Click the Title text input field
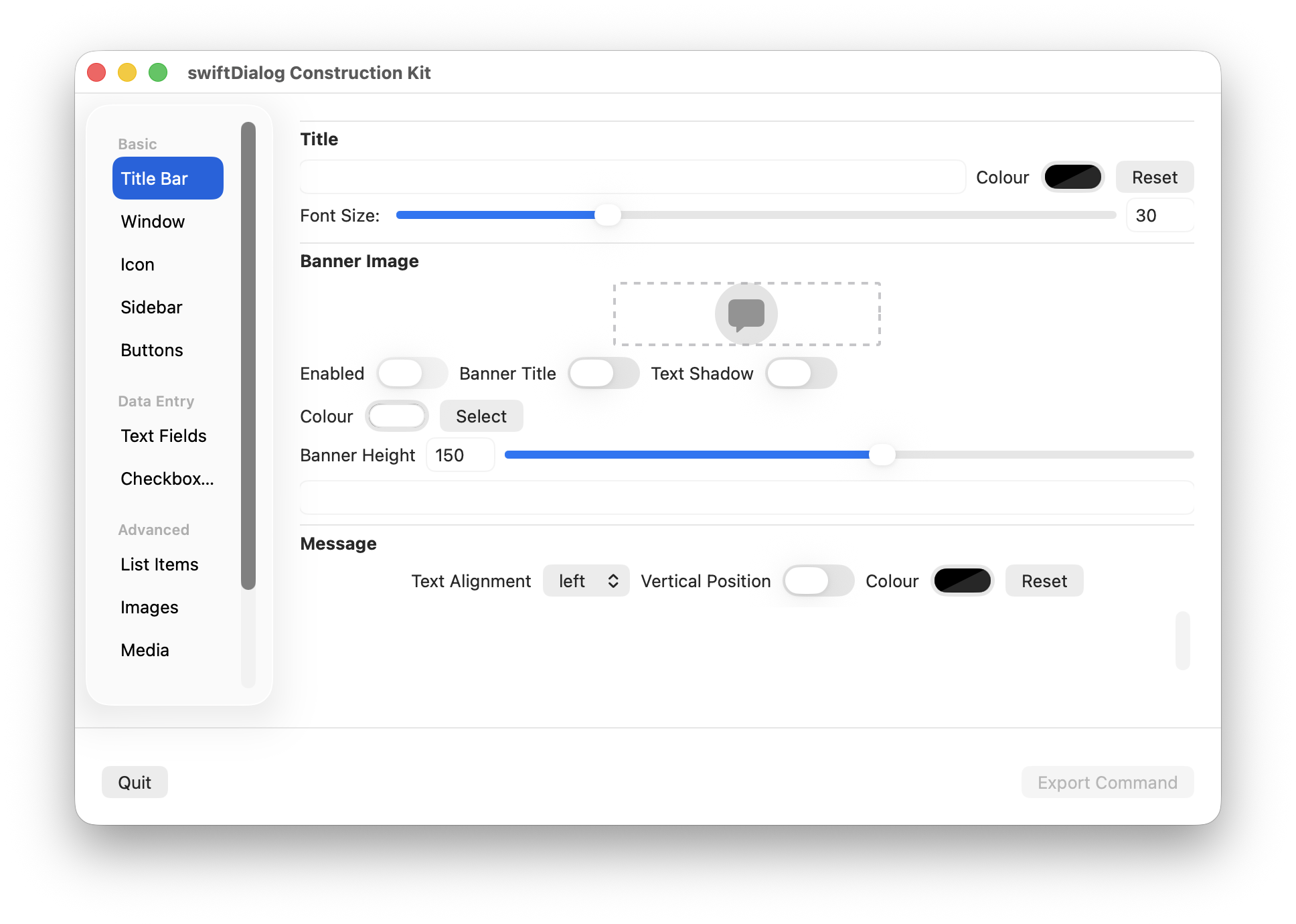The image size is (1296, 924). (632, 177)
